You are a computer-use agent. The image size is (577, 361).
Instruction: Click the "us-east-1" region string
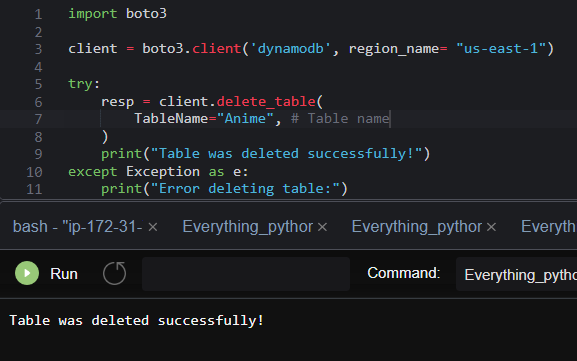501,49
